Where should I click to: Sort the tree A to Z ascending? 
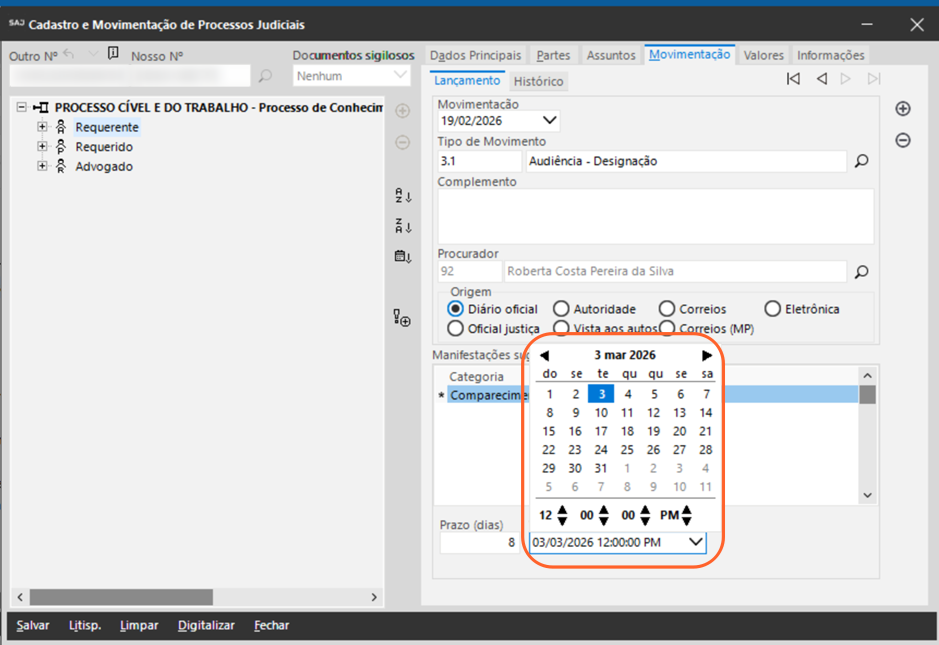pos(402,196)
